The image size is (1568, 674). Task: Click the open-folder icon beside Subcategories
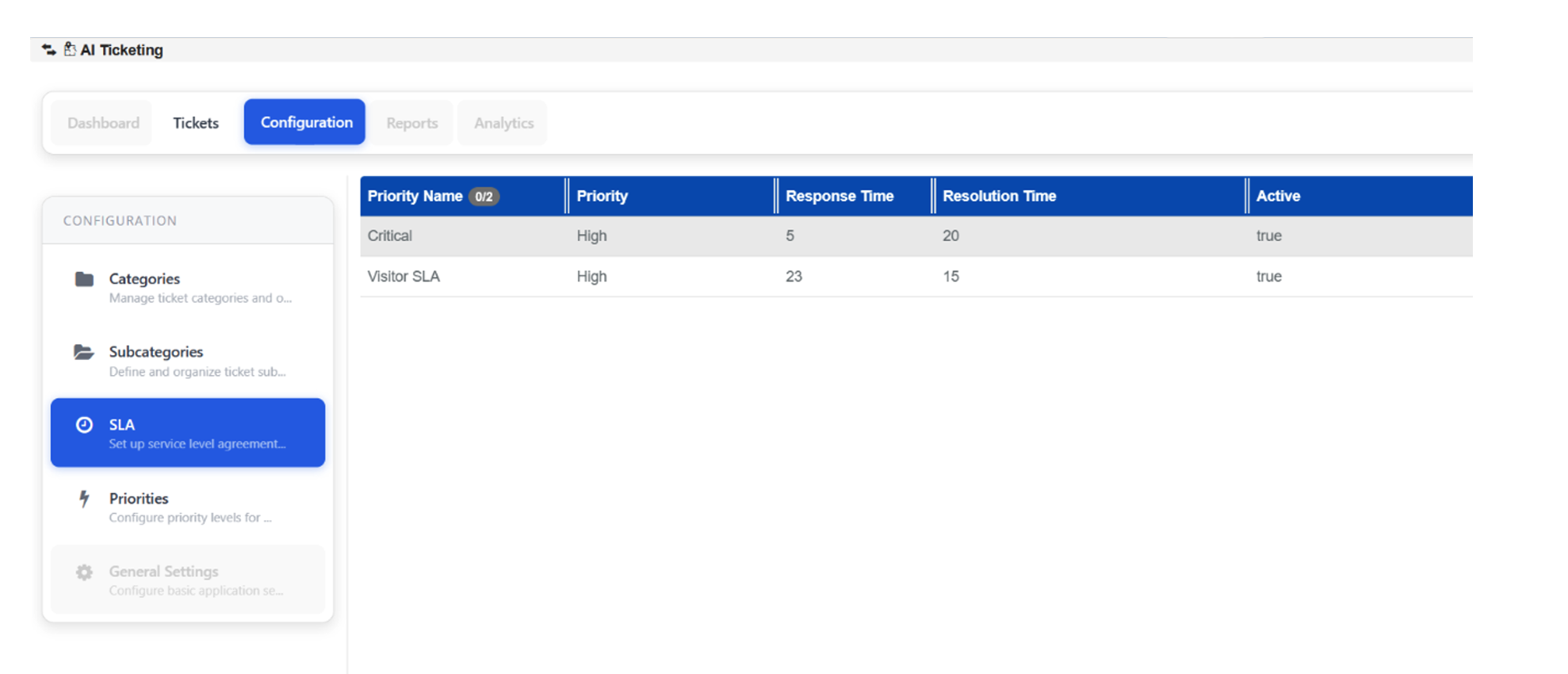click(84, 352)
